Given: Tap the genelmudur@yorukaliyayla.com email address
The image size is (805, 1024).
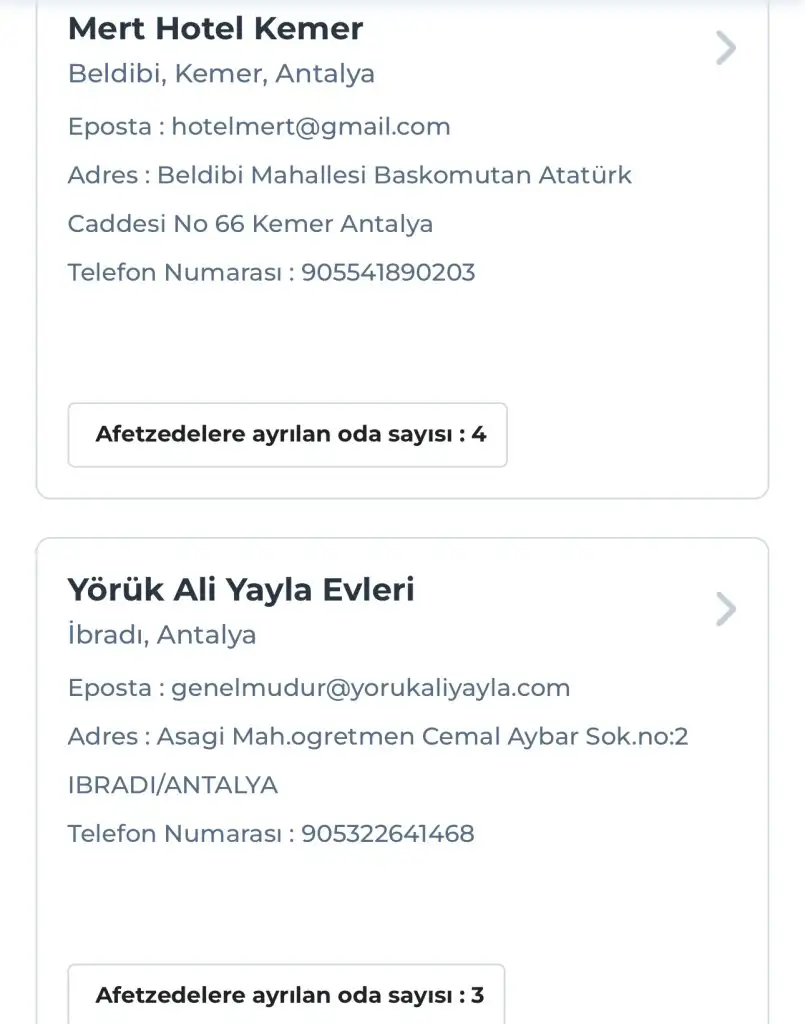Looking at the screenshot, I should (371, 688).
